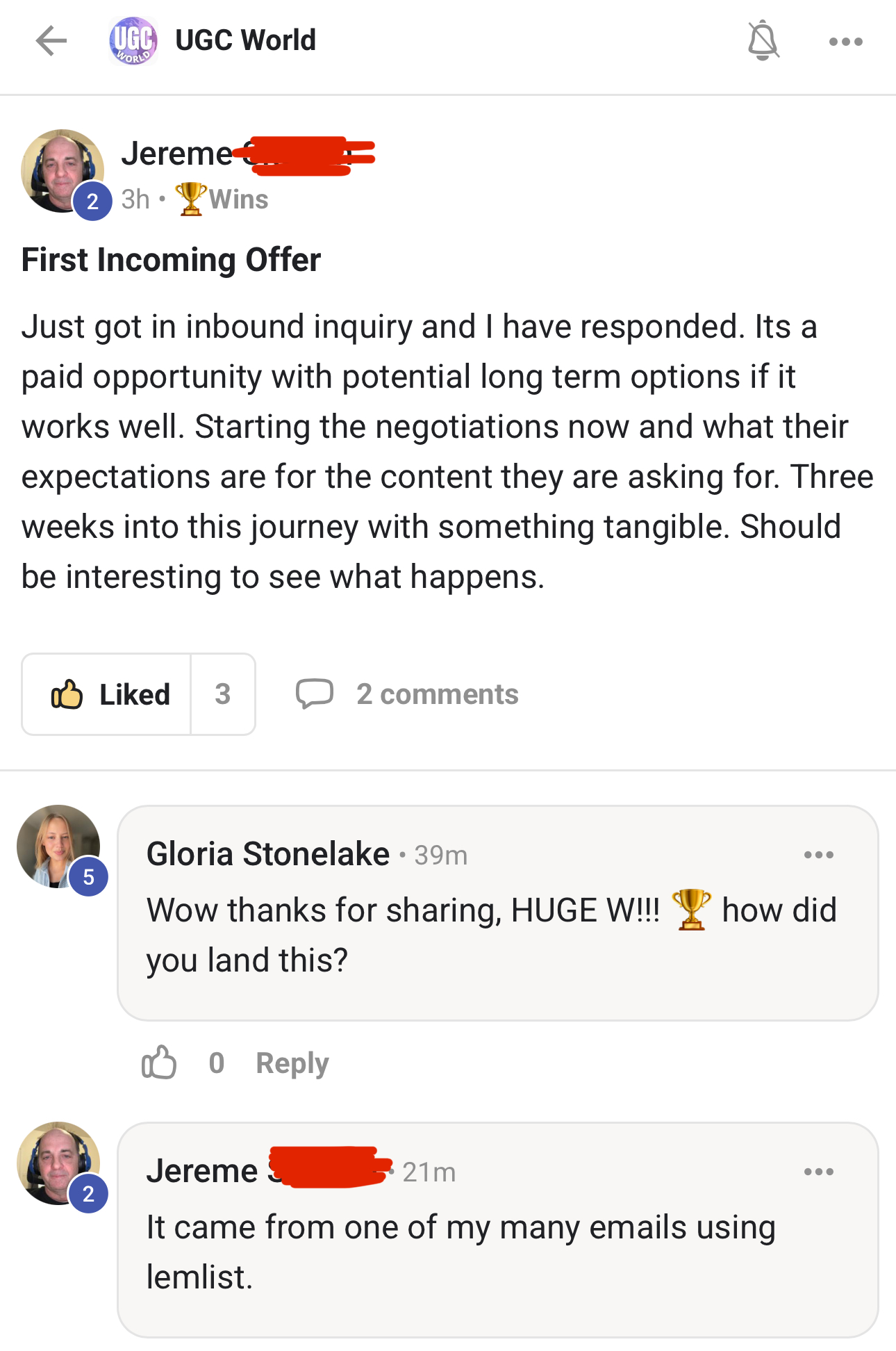Open the post options three-dot menu
The width and height of the screenshot is (896, 1351).
click(x=845, y=42)
